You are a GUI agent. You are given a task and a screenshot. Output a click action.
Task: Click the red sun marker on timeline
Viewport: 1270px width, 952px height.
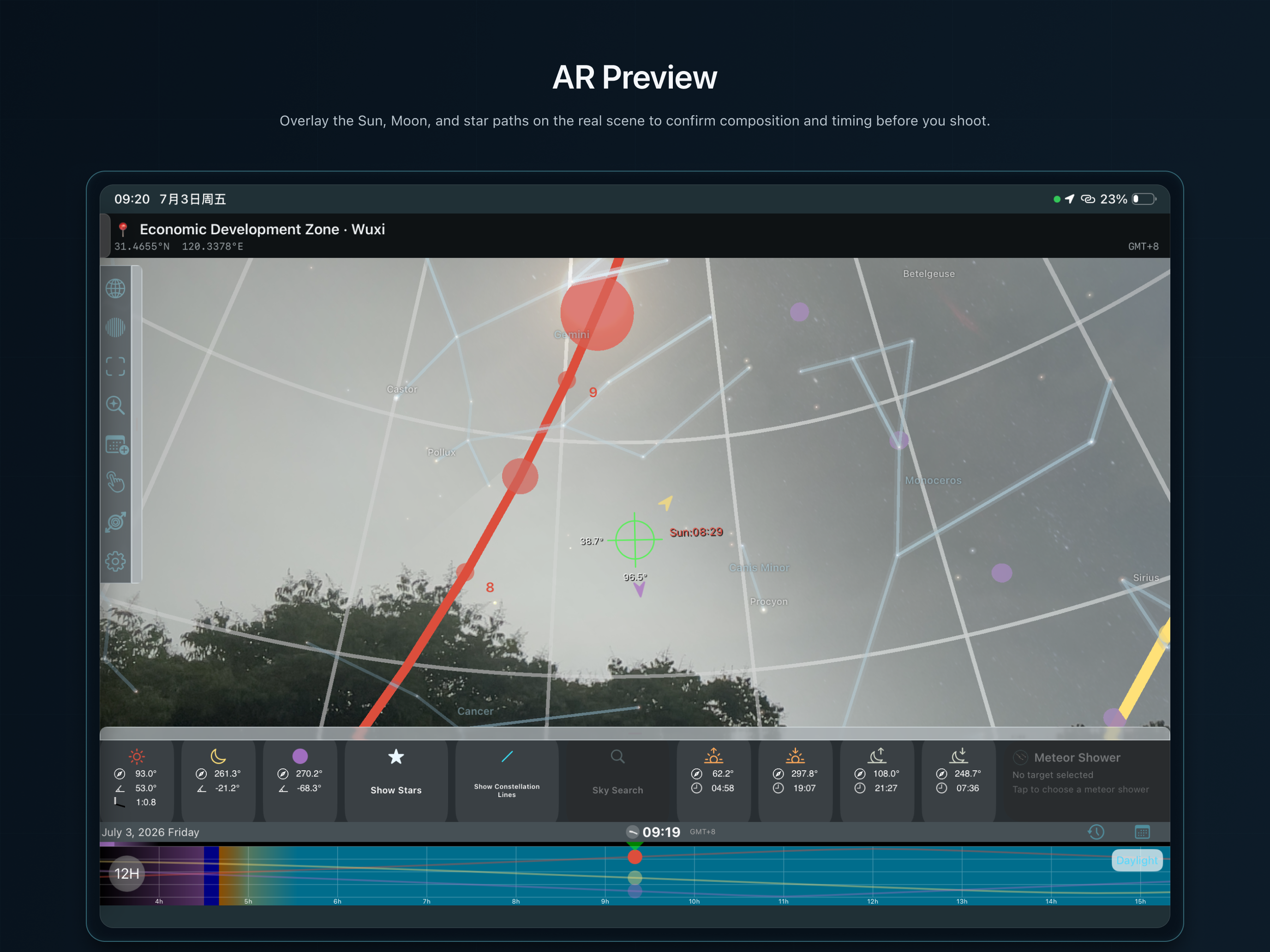pos(635,857)
